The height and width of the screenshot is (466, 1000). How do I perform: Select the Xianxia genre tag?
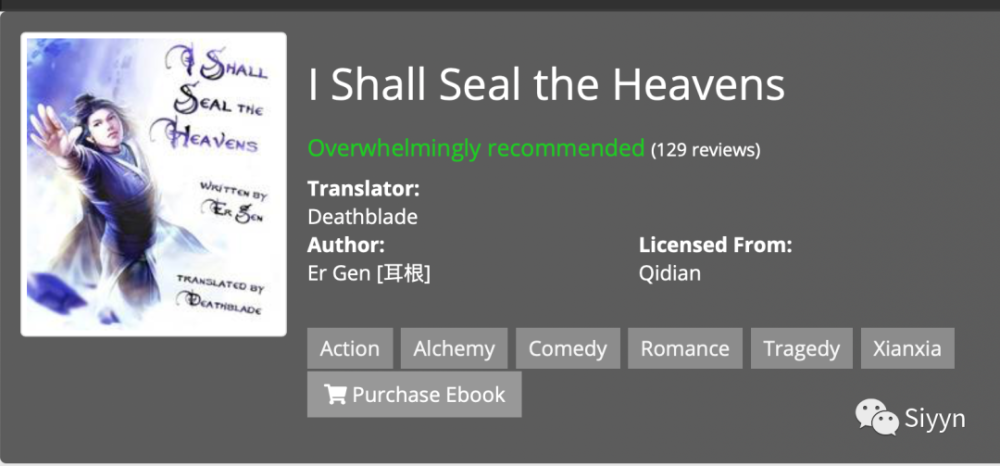pos(908,348)
